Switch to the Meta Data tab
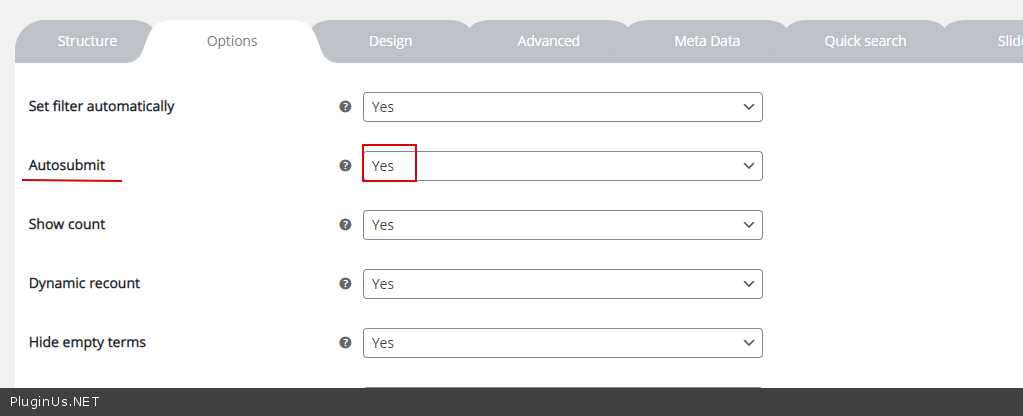Screen dimensions: 1023x416 coord(707,41)
